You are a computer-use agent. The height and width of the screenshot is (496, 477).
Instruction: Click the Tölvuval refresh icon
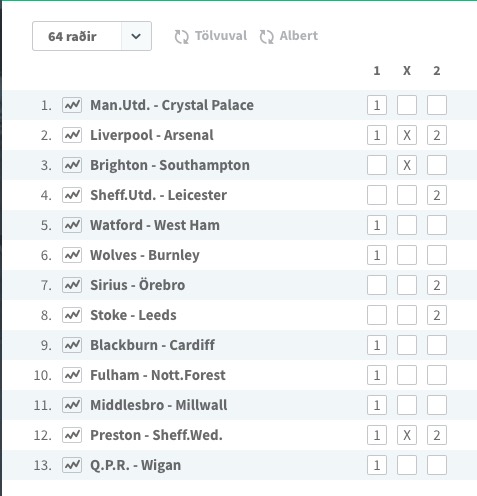[x=182, y=37]
